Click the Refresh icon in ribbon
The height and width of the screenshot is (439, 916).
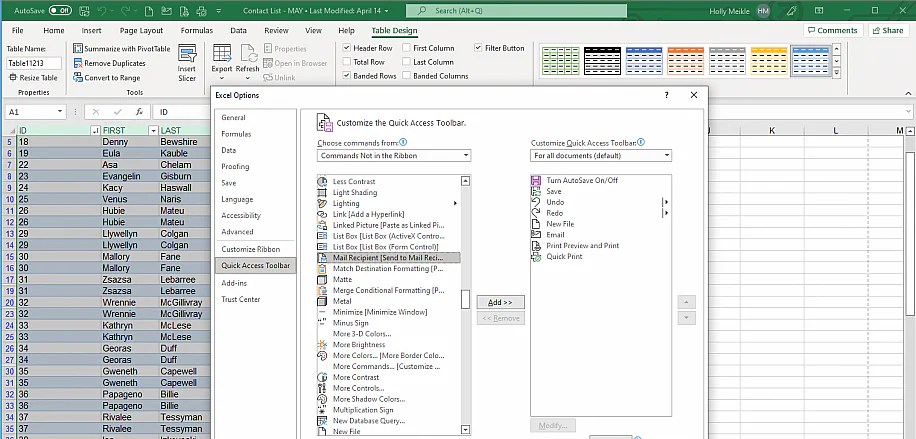tap(248, 54)
